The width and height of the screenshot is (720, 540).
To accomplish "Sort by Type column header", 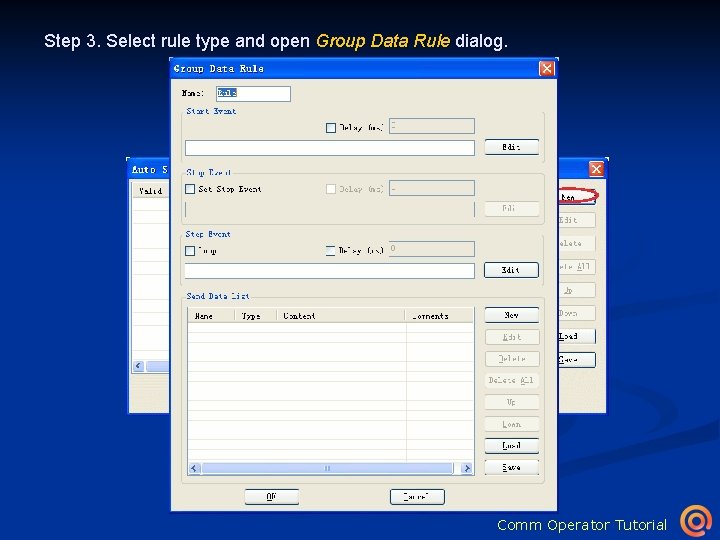I will pos(256,316).
